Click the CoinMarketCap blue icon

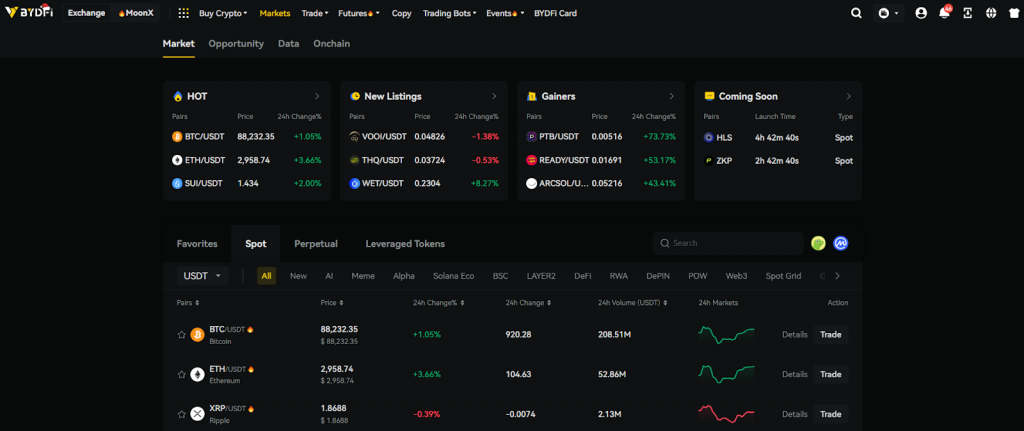[841, 243]
